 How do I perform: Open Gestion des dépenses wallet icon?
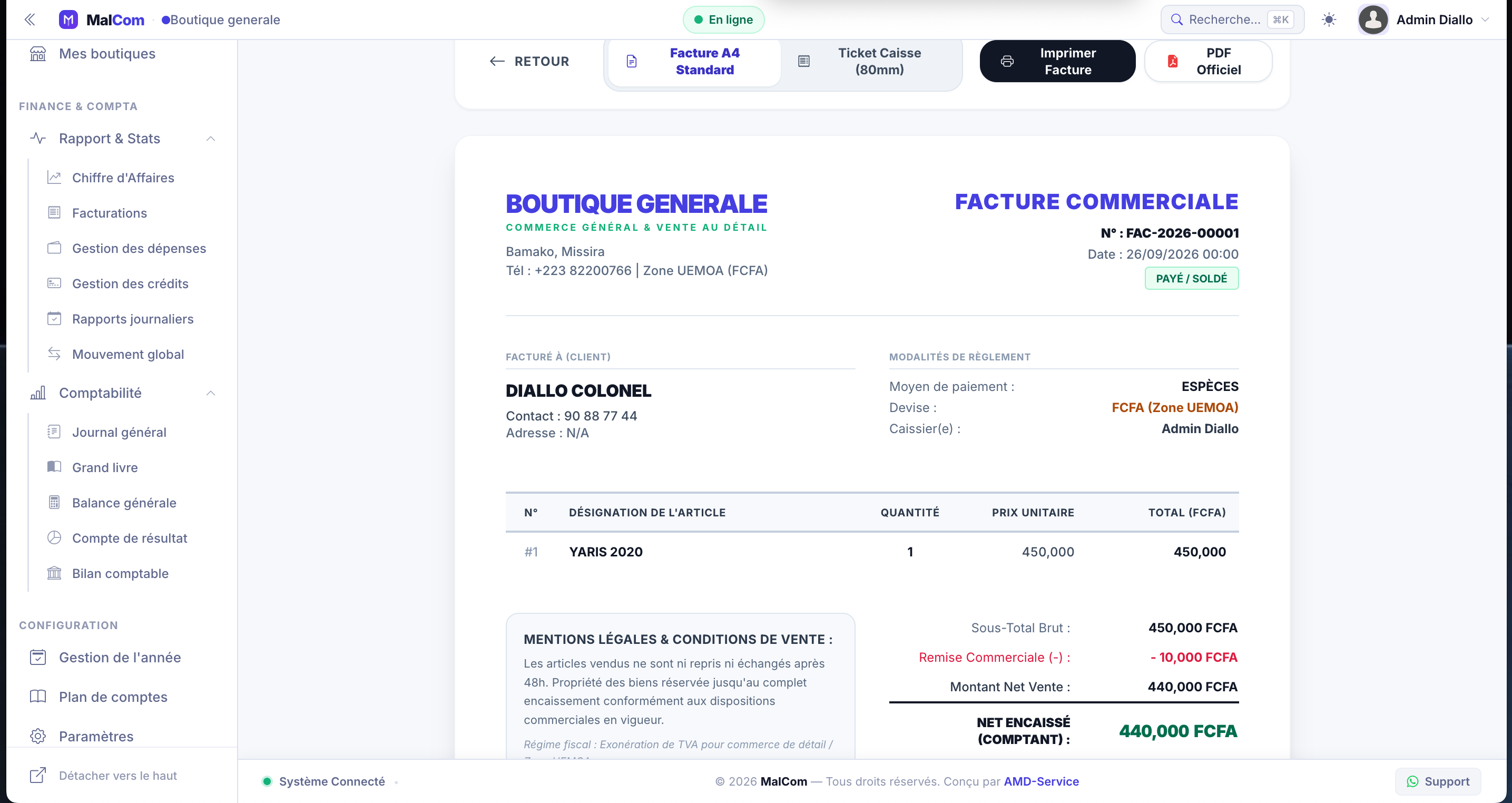pos(54,248)
